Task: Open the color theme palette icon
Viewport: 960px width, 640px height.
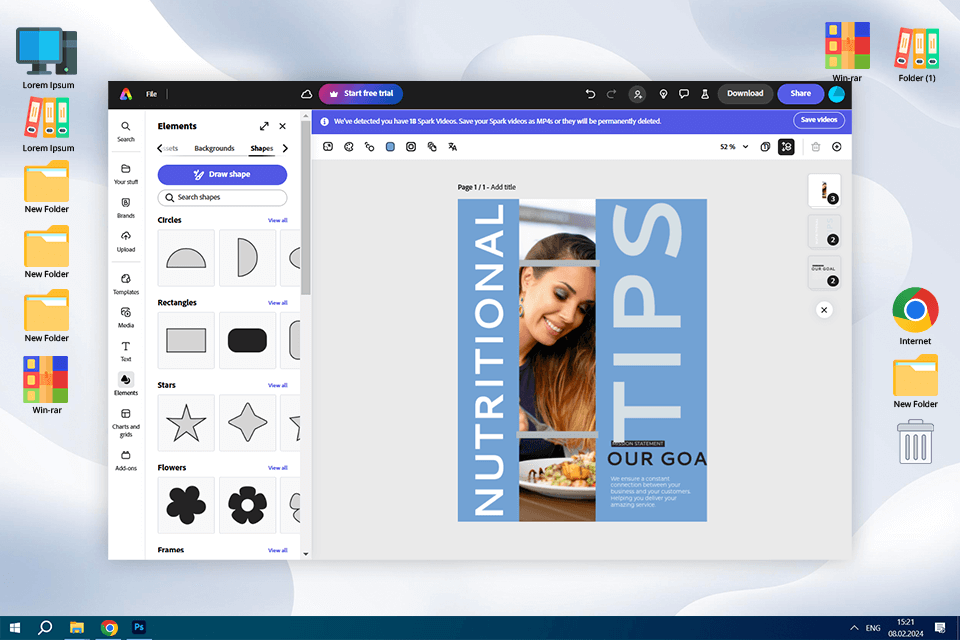Action: [349, 147]
